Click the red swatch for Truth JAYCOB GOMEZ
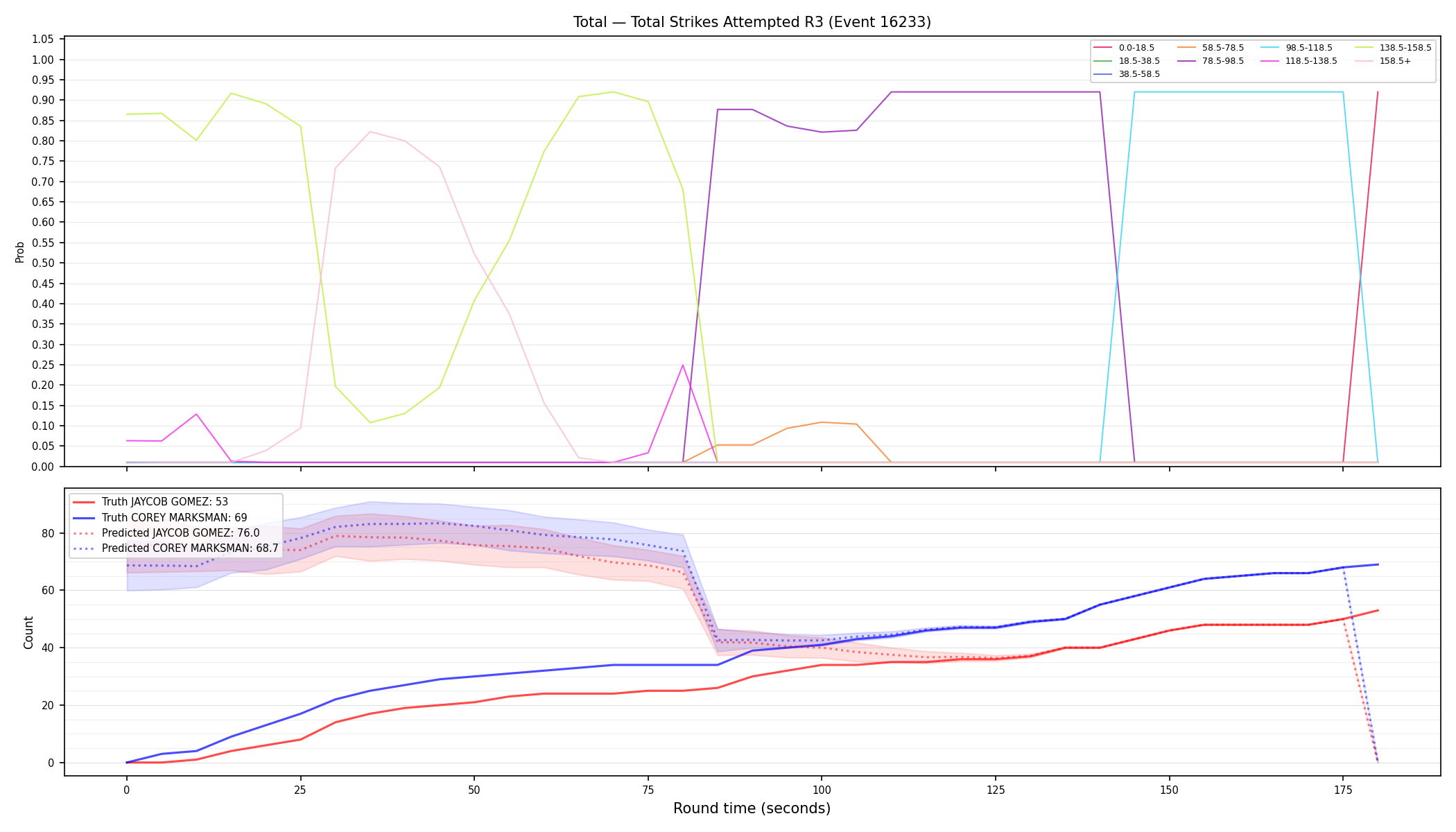 tap(84, 502)
